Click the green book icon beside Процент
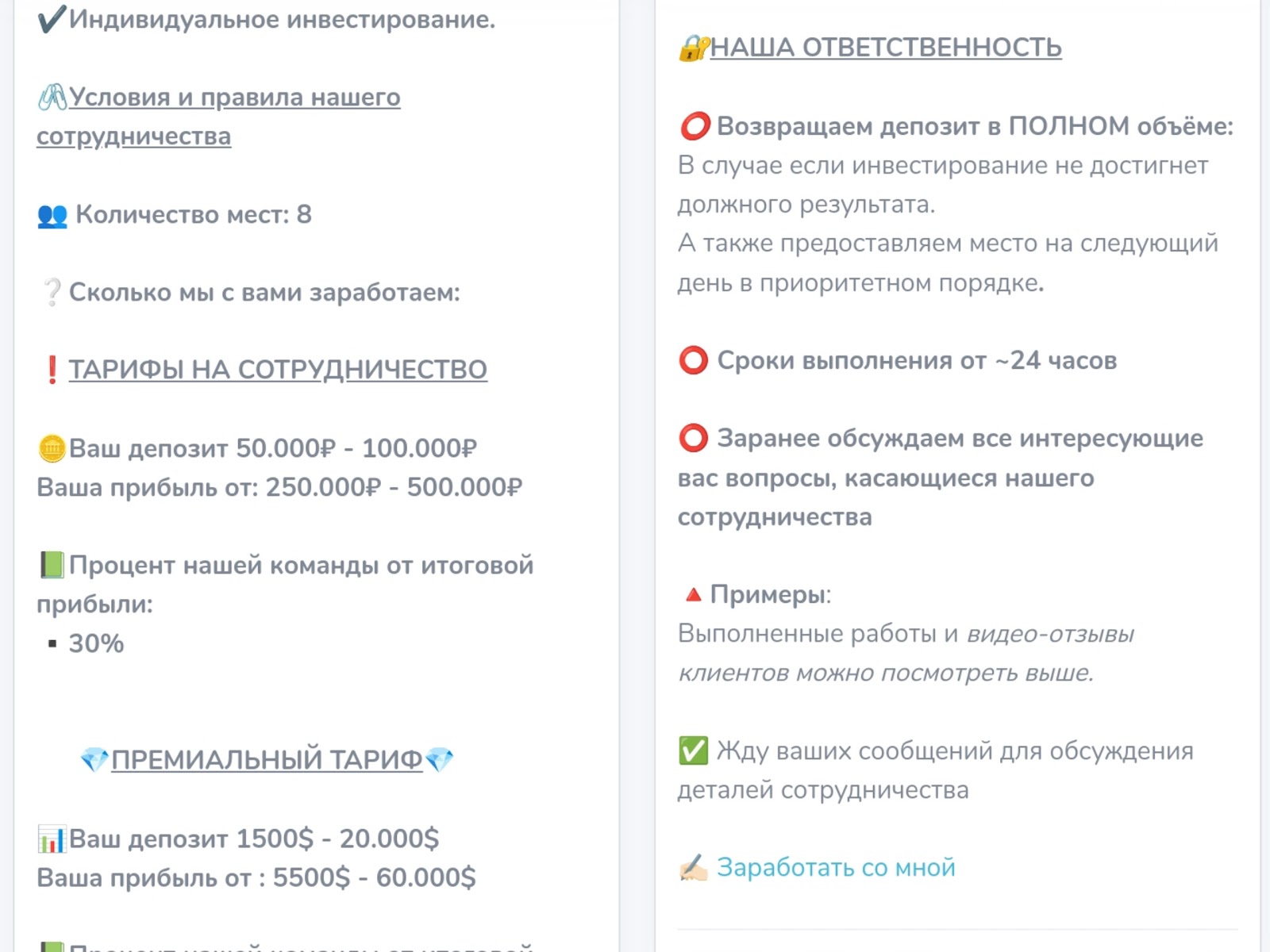Image resolution: width=1270 pixels, height=952 pixels. click(x=52, y=566)
